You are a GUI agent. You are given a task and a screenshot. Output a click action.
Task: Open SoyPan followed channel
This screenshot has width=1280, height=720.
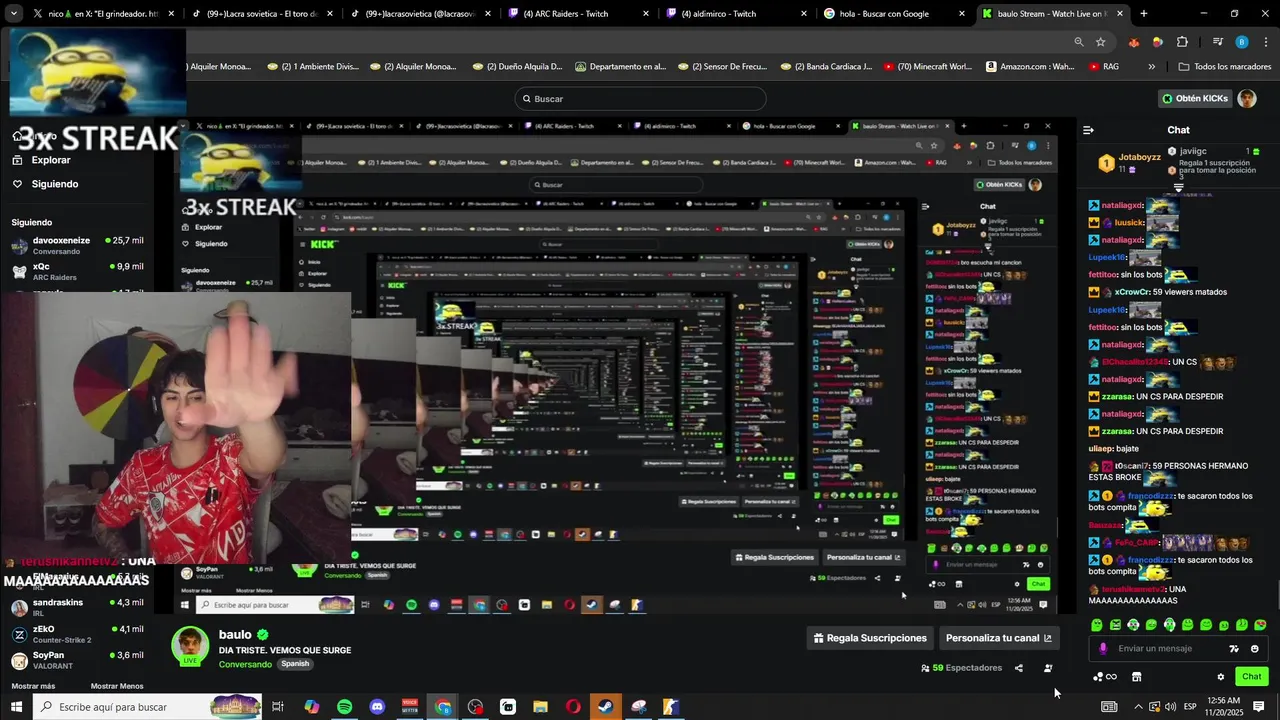78,660
